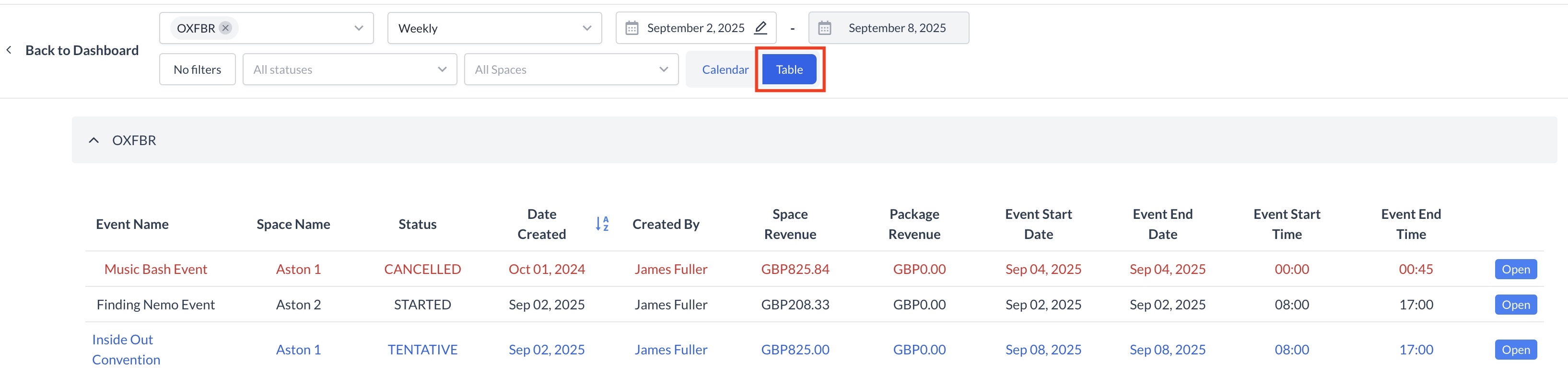Remove the OXFBR chip with its X icon

225,28
